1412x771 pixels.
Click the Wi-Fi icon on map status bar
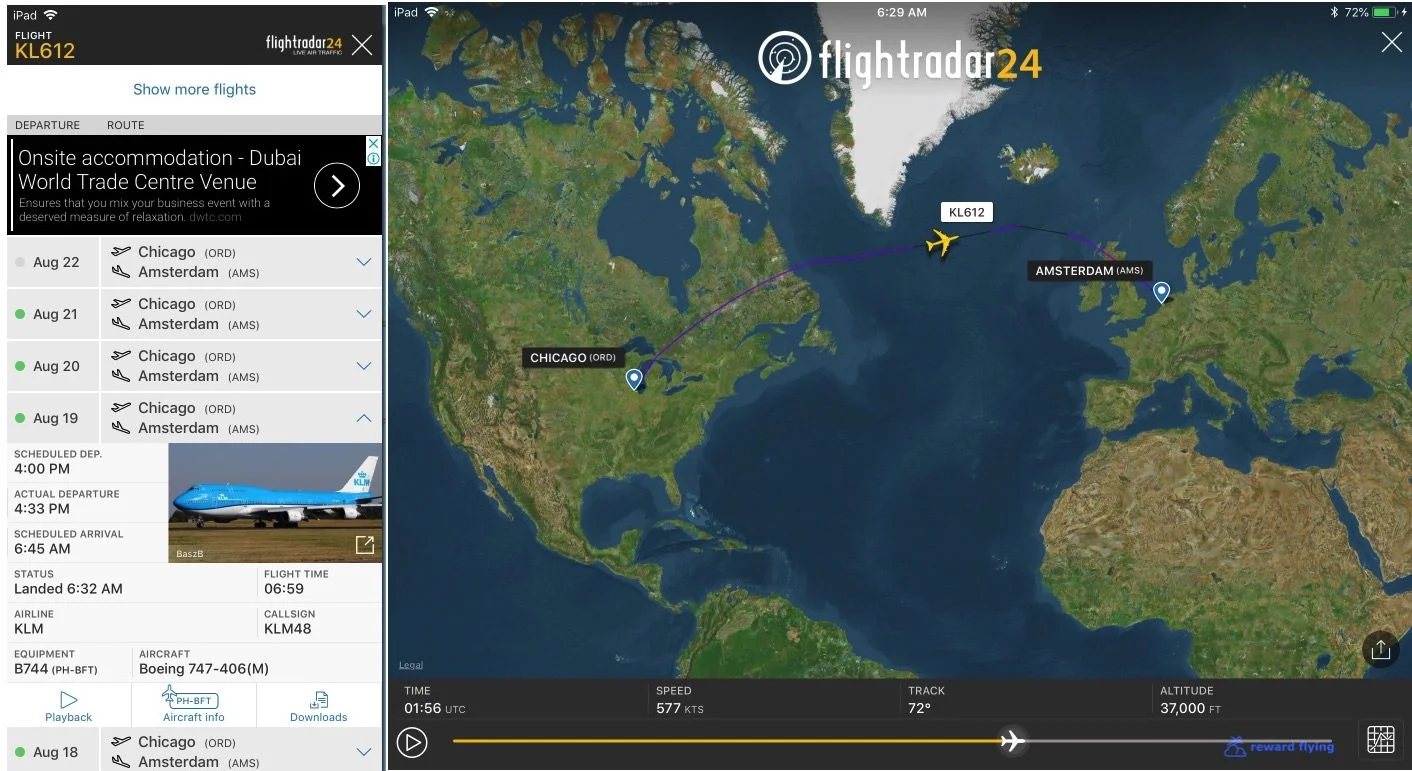coord(431,12)
